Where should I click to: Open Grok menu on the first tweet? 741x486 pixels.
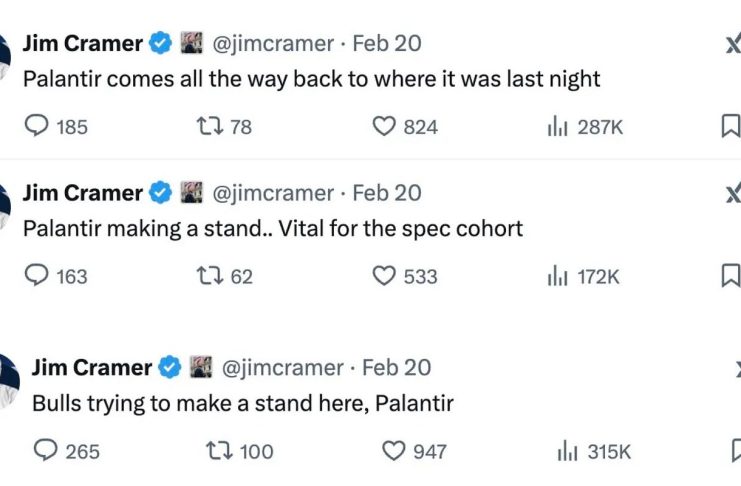click(732, 43)
